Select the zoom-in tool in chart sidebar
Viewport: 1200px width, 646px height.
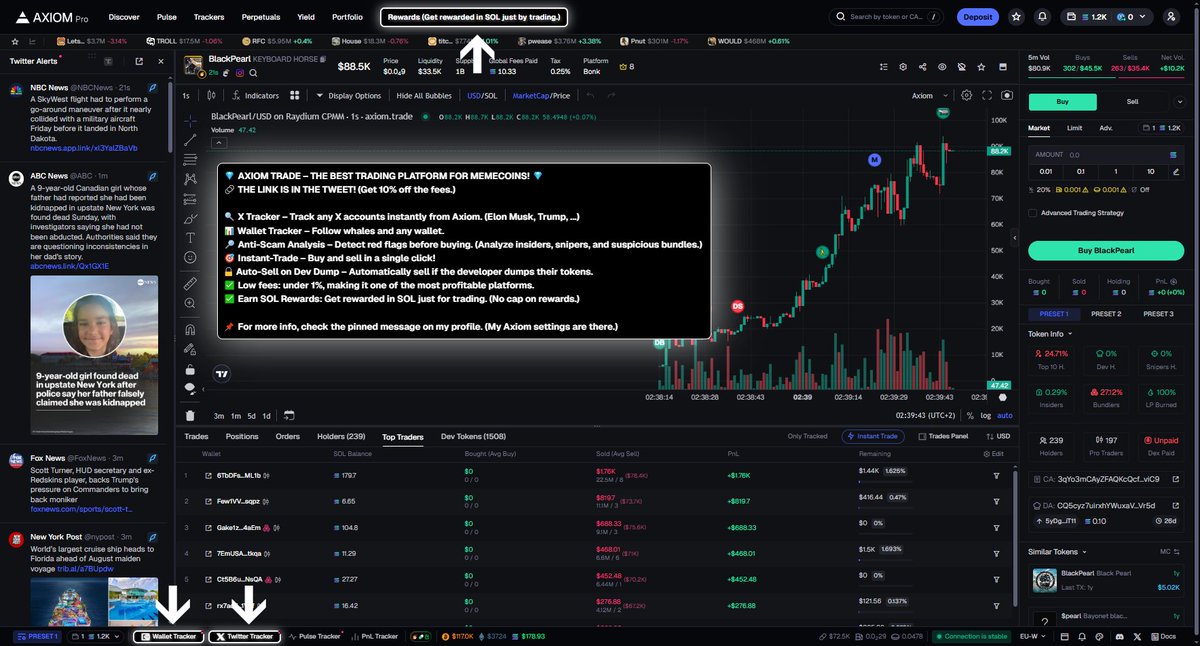(190, 304)
